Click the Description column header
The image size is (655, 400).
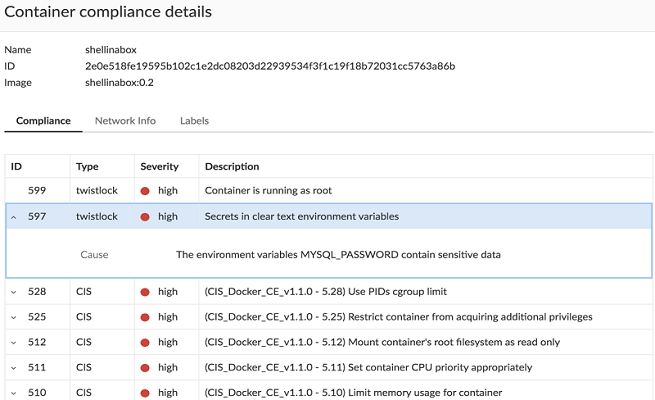pyautogui.click(x=231, y=166)
